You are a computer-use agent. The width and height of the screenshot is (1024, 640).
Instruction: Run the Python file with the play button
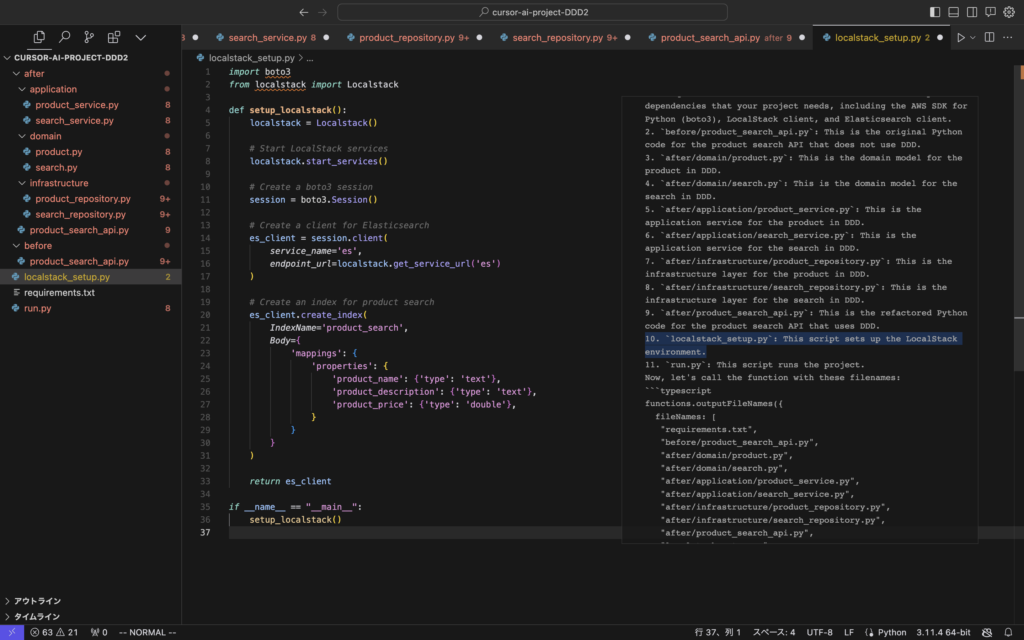(x=961, y=37)
